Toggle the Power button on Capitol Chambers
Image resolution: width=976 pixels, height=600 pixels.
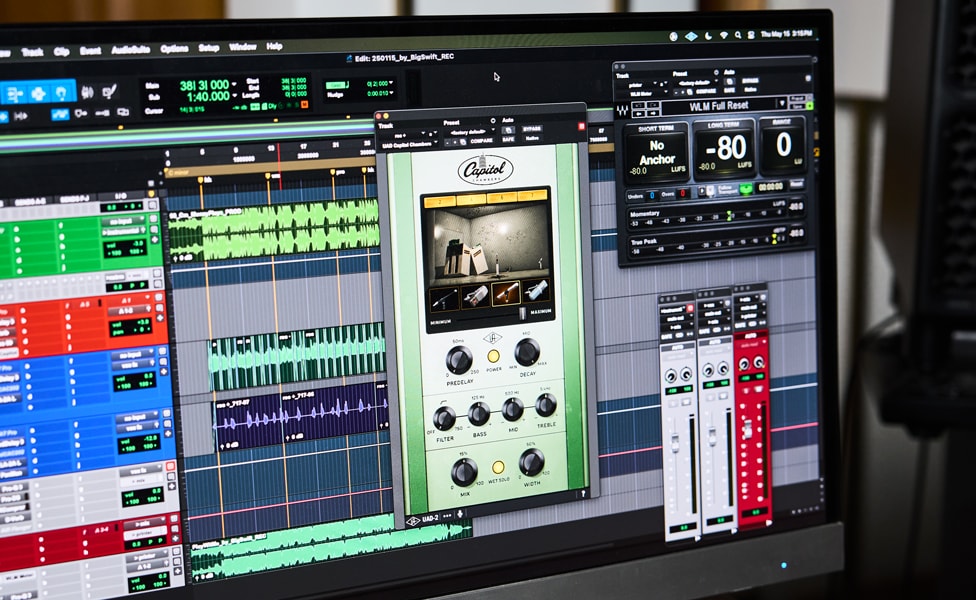click(x=493, y=356)
